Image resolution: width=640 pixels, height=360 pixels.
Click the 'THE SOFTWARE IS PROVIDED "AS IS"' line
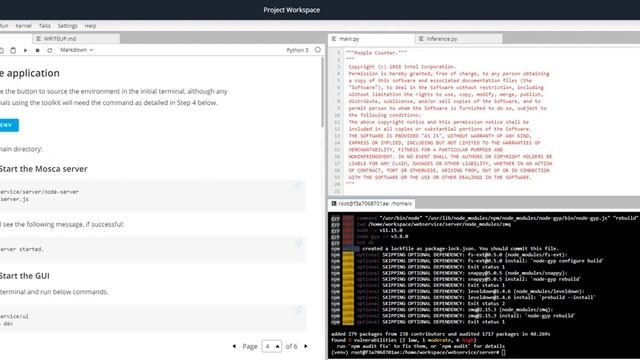click(x=440, y=136)
